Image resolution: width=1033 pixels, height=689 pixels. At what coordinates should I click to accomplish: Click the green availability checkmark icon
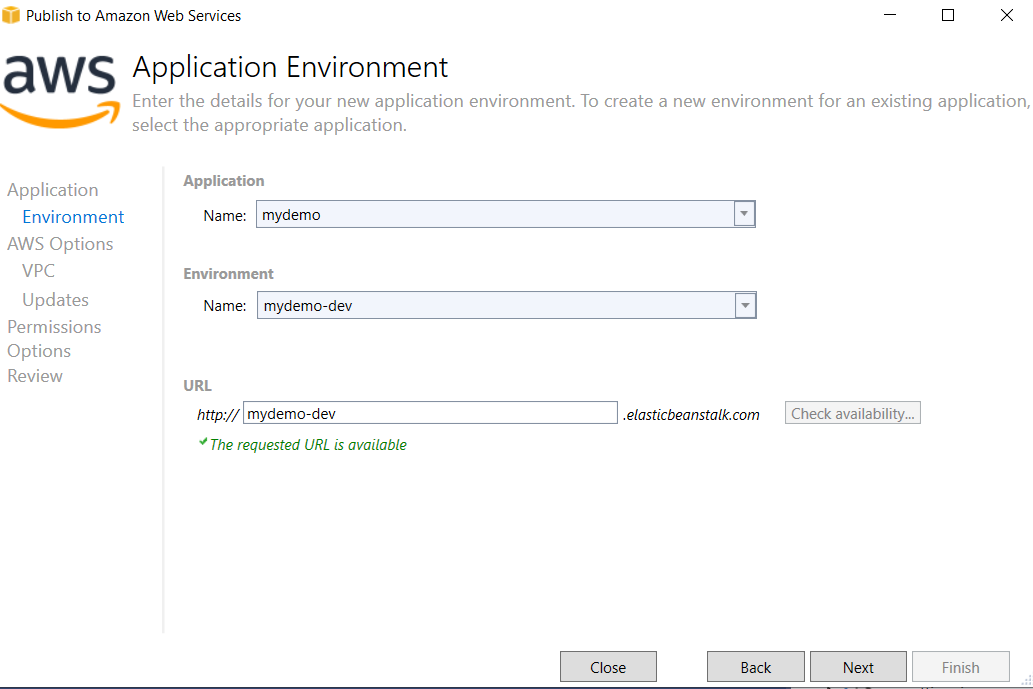[x=203, y=442]
